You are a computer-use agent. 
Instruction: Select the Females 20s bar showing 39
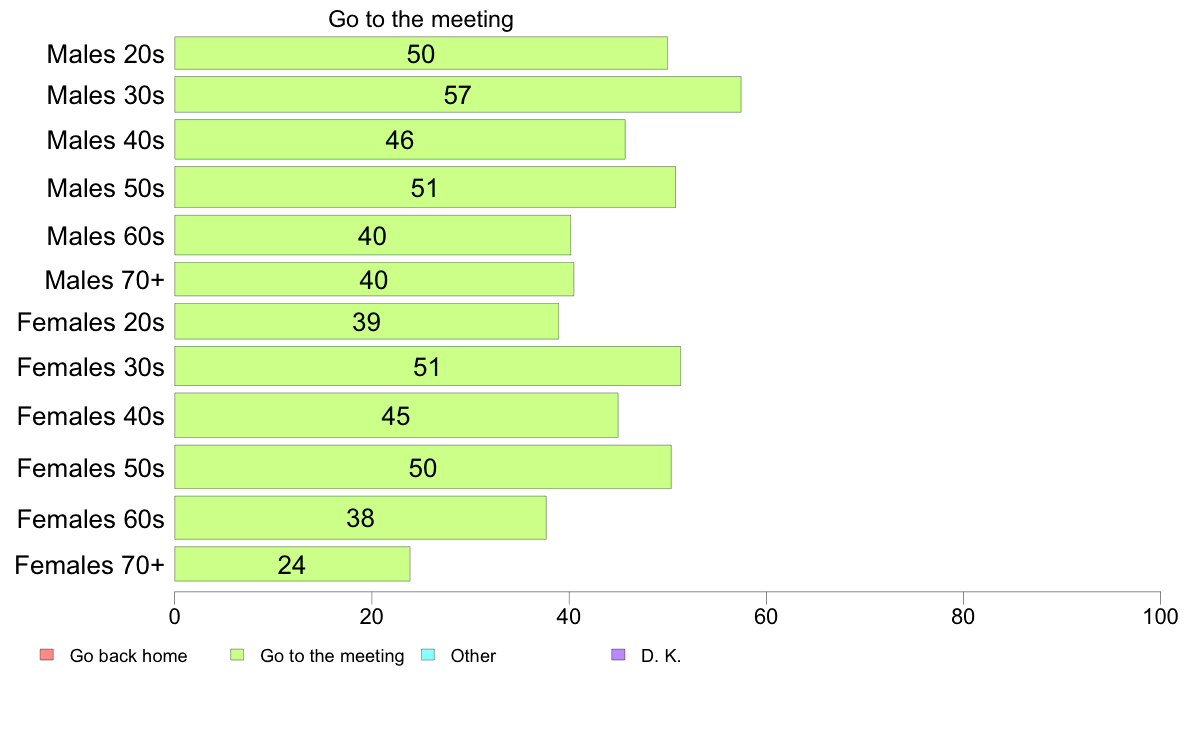point(366,322)
